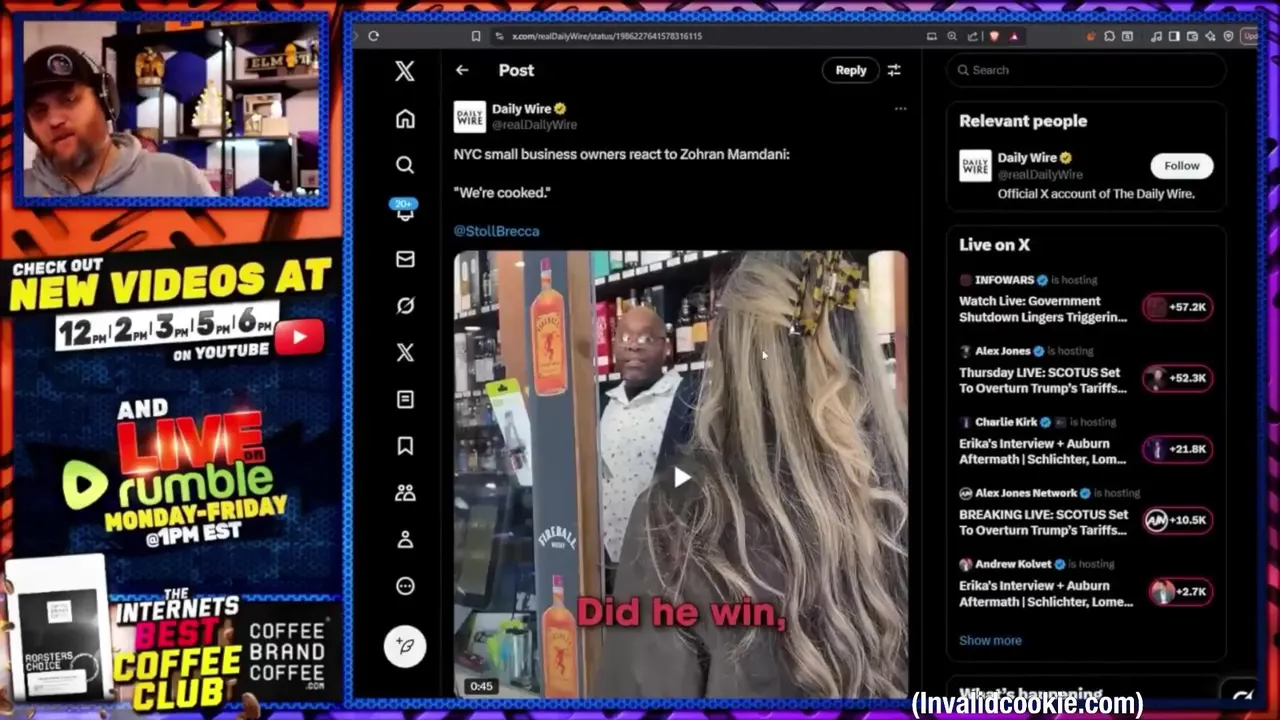Open @realDailyWire handle on the post
The width and height of the screenshot is (1280, 720).
[x=534, y=125]
